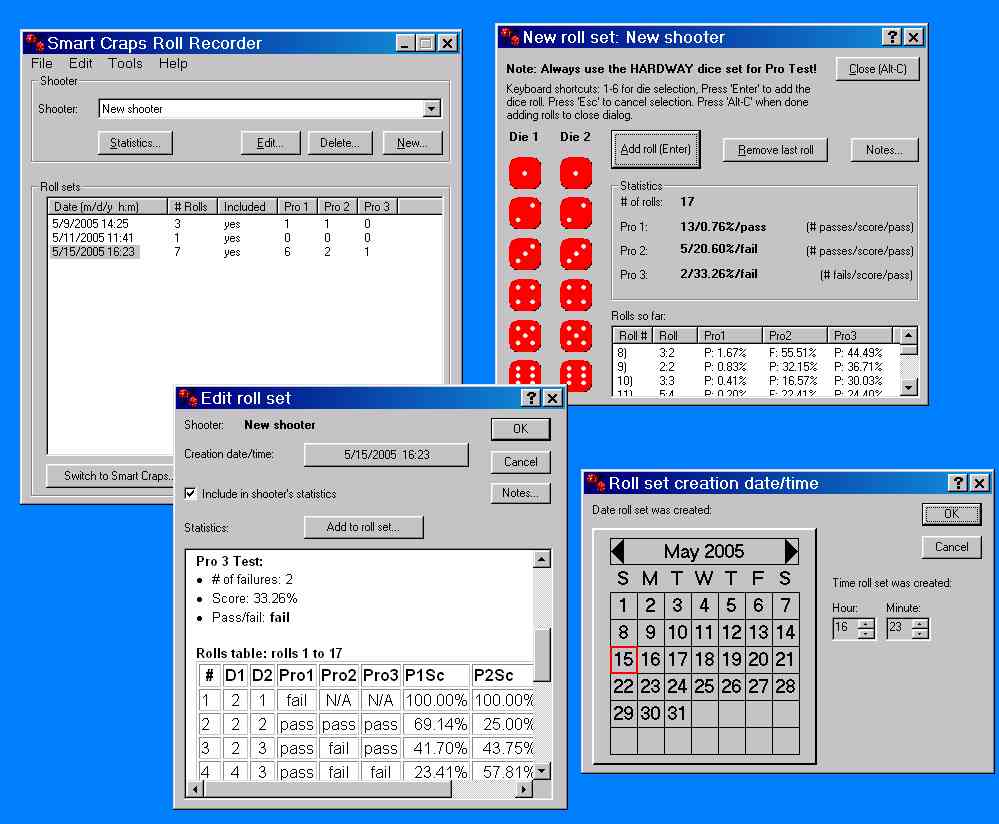Select the five-pip die under Die 2
This screenshot has height=824, width=999.
click(x=576, y=336)
